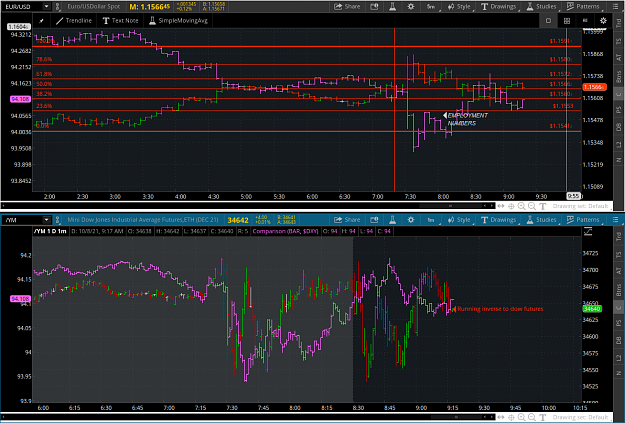Click the text tool icon under /YM chart
Image resolution: width=625 pixels, height=423 pixels.
click(x=542, y=417)
